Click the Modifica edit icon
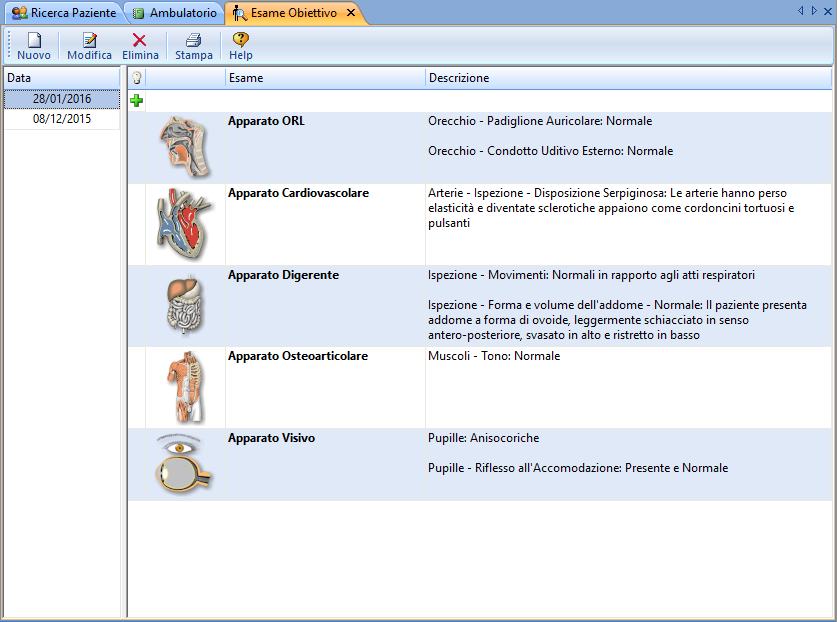Image resolution: width=837 pixels, height=622 pixels. [x=90, y=40]
